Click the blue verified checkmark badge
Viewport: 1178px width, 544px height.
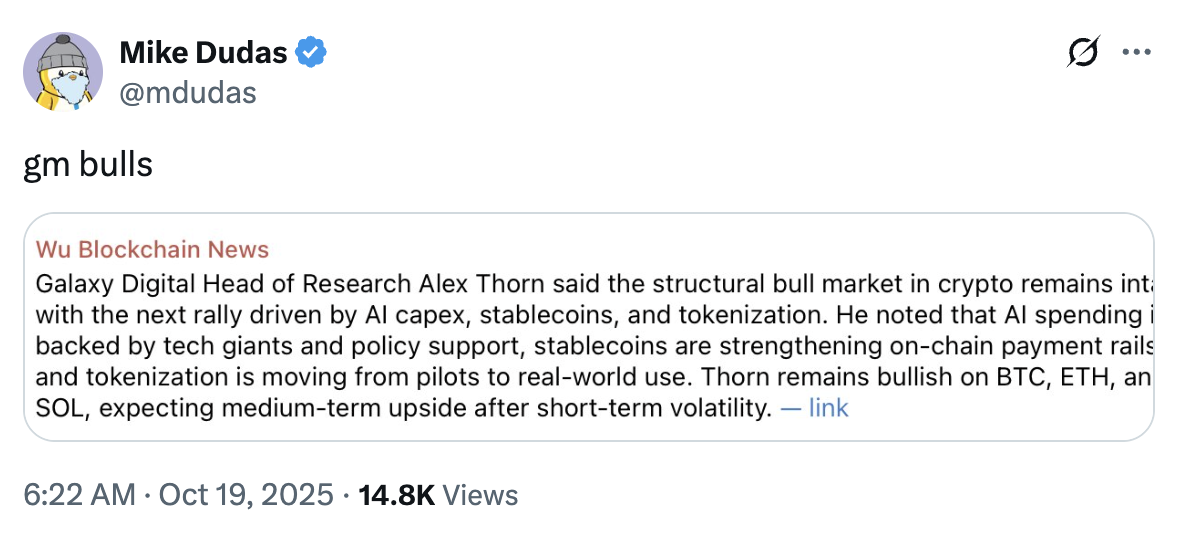pos(310,53)
